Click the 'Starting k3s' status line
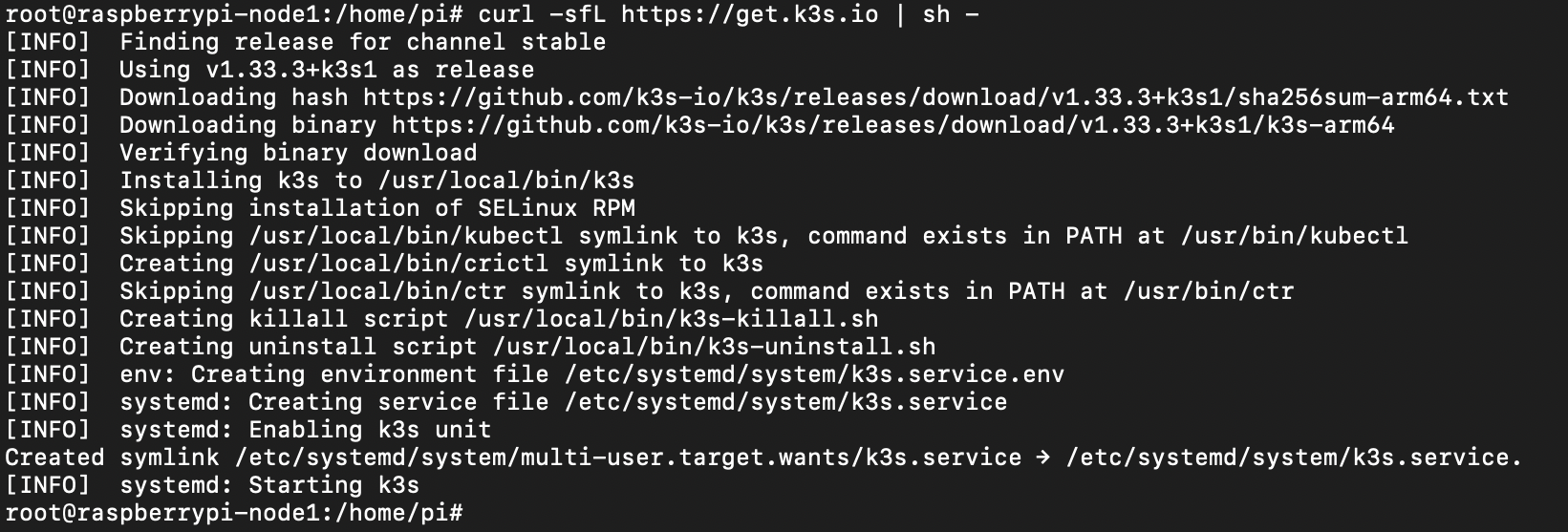Image resolution: width=1568 pixels, height=532 pixels. [x=212, y=485]
